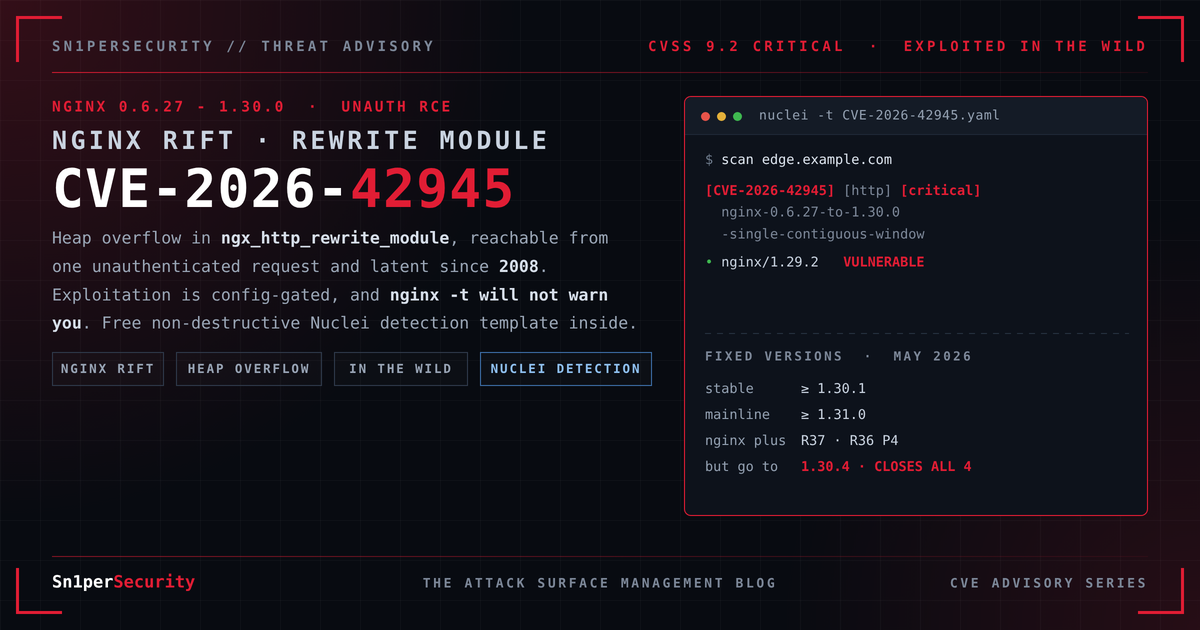Click 'CVE ADVISORY SERIES' footer text
Image resolution: width=1200 pixels, height=630 pixels.
1048,583
